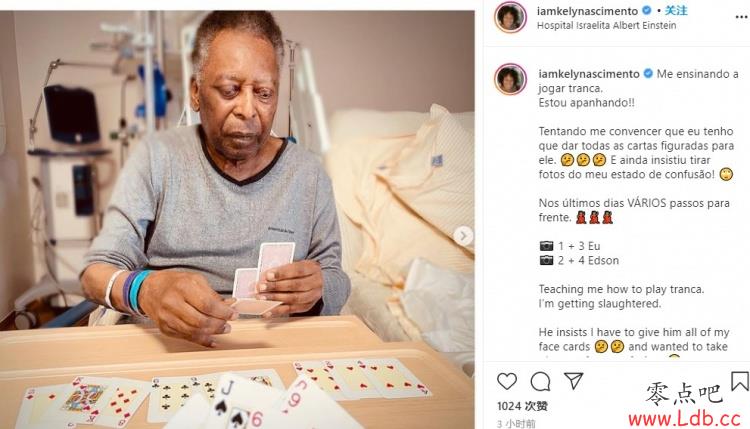
Task: Click verified badge in the caption
Action: tap(648, 74)
